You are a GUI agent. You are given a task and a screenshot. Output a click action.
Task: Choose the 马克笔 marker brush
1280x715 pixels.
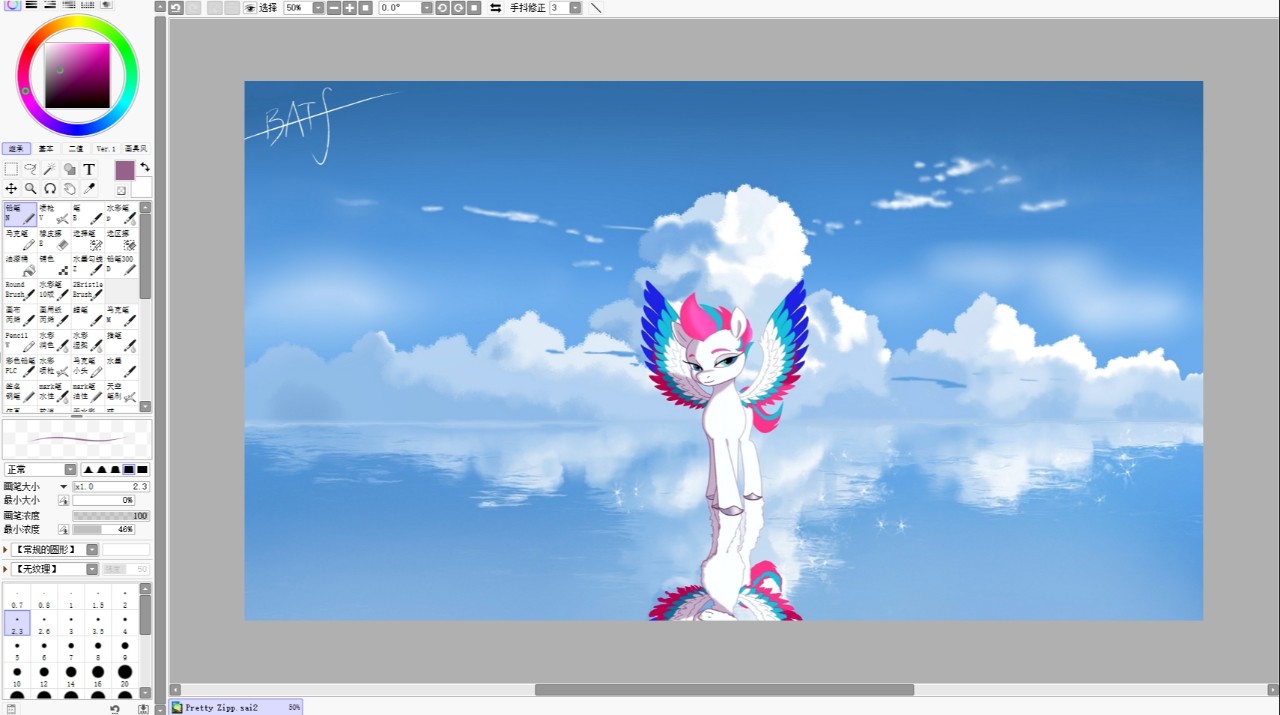pyautogui.click(x=20, y=239)
